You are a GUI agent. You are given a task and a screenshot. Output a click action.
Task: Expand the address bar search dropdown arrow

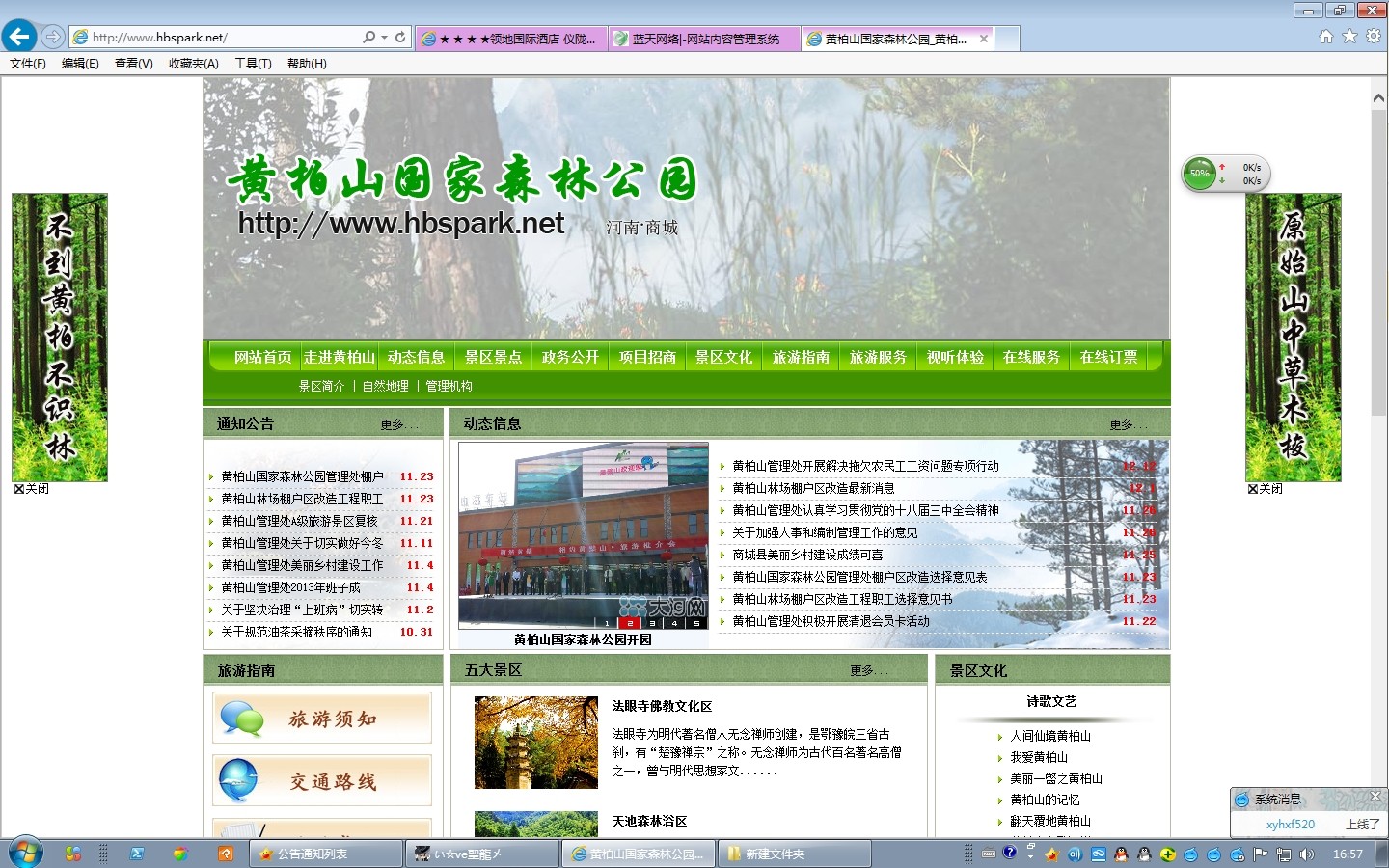click(x=384, y=37)
